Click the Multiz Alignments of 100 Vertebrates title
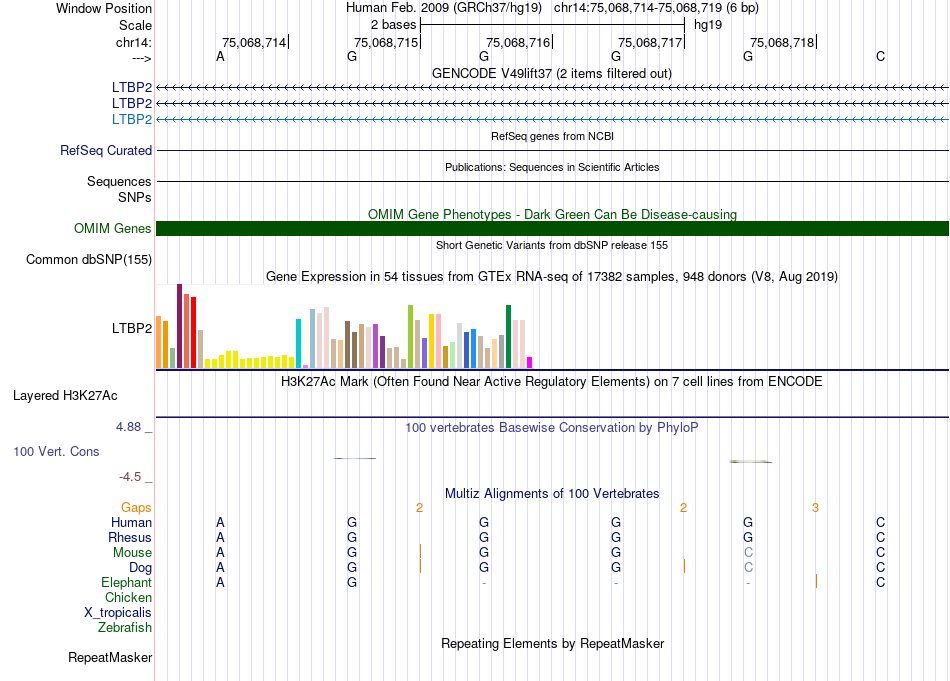The image size is (950, 681). pos(552,494)
